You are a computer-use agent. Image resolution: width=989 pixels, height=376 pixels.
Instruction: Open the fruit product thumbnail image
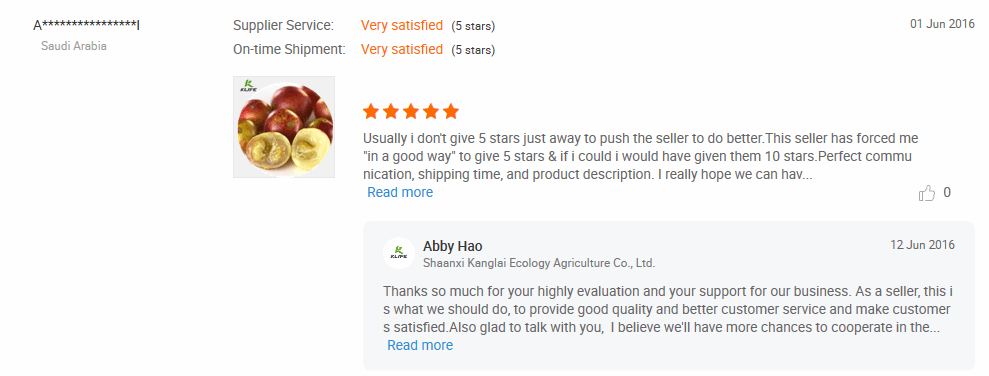(x=284, y=127)
